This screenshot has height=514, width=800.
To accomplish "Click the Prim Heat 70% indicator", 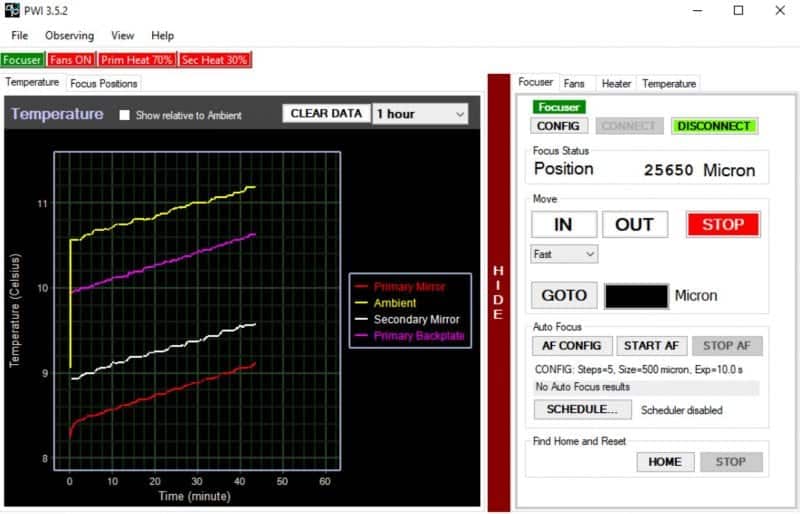I will click(137, 60).
